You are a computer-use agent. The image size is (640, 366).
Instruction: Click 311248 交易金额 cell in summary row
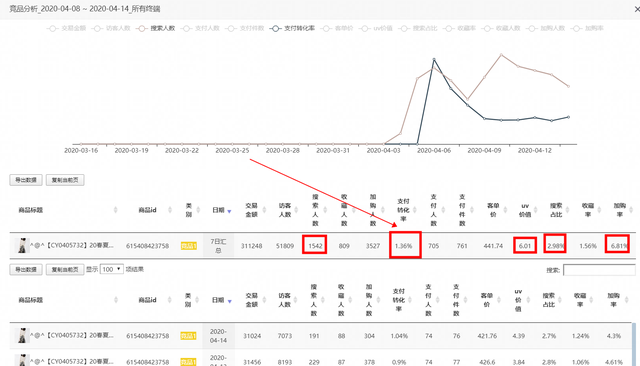click(251, 246)
